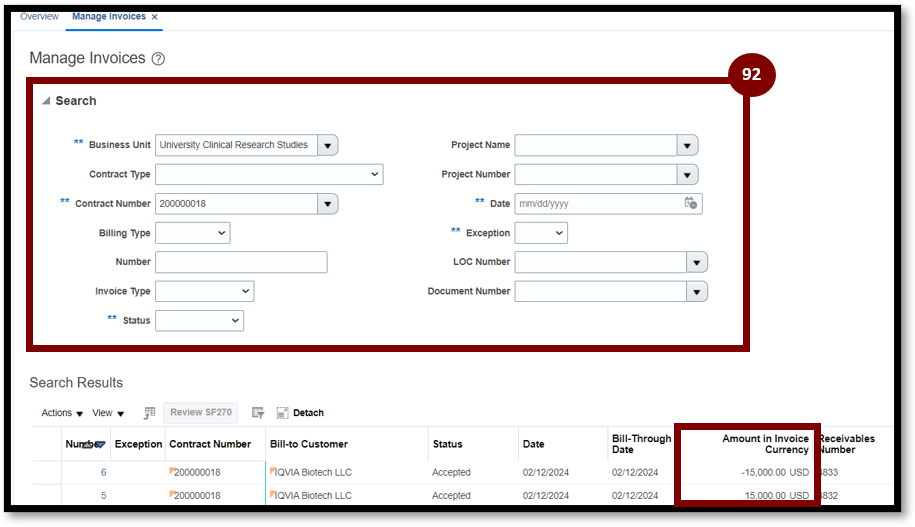Screen dimensions: 915x527
Task: Click the Date column header in results
Action: click(533, 444)
